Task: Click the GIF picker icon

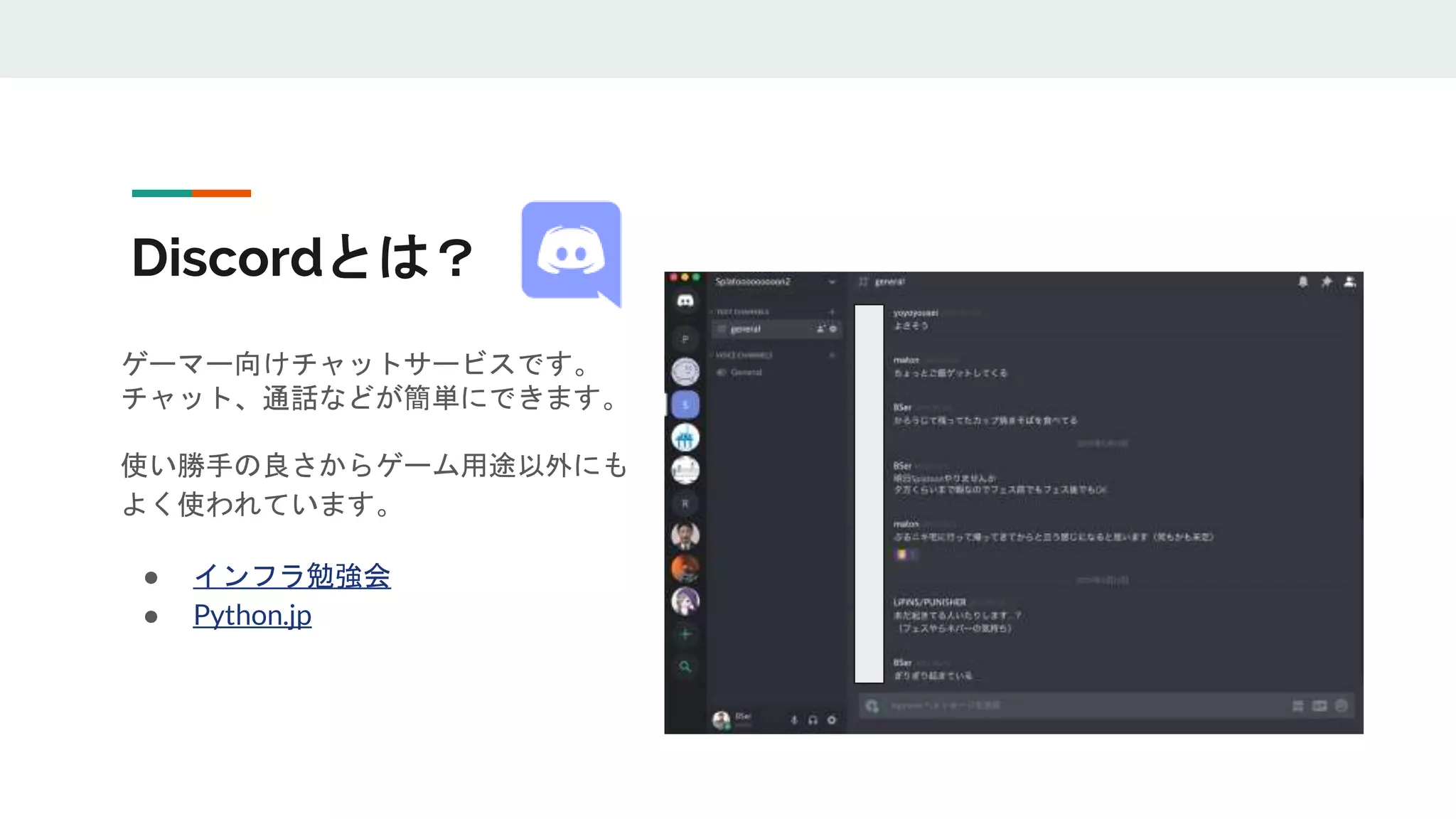Action: pyautogui.click(x=1319, y=706)
